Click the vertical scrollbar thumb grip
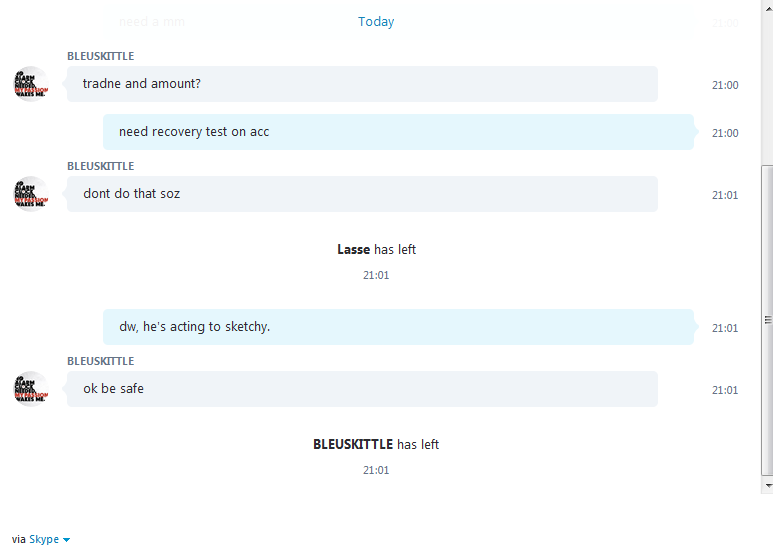 (x=768, y=320)
